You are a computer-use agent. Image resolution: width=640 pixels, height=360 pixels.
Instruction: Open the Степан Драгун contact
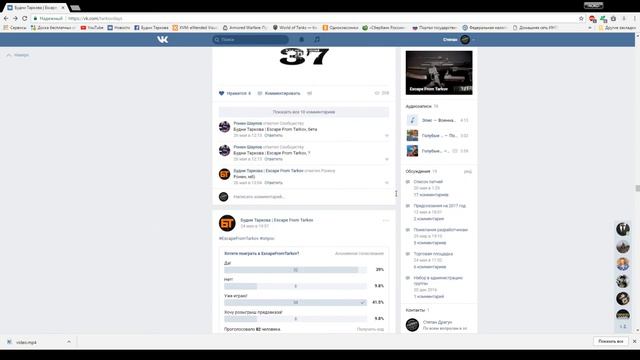(437, 322)
